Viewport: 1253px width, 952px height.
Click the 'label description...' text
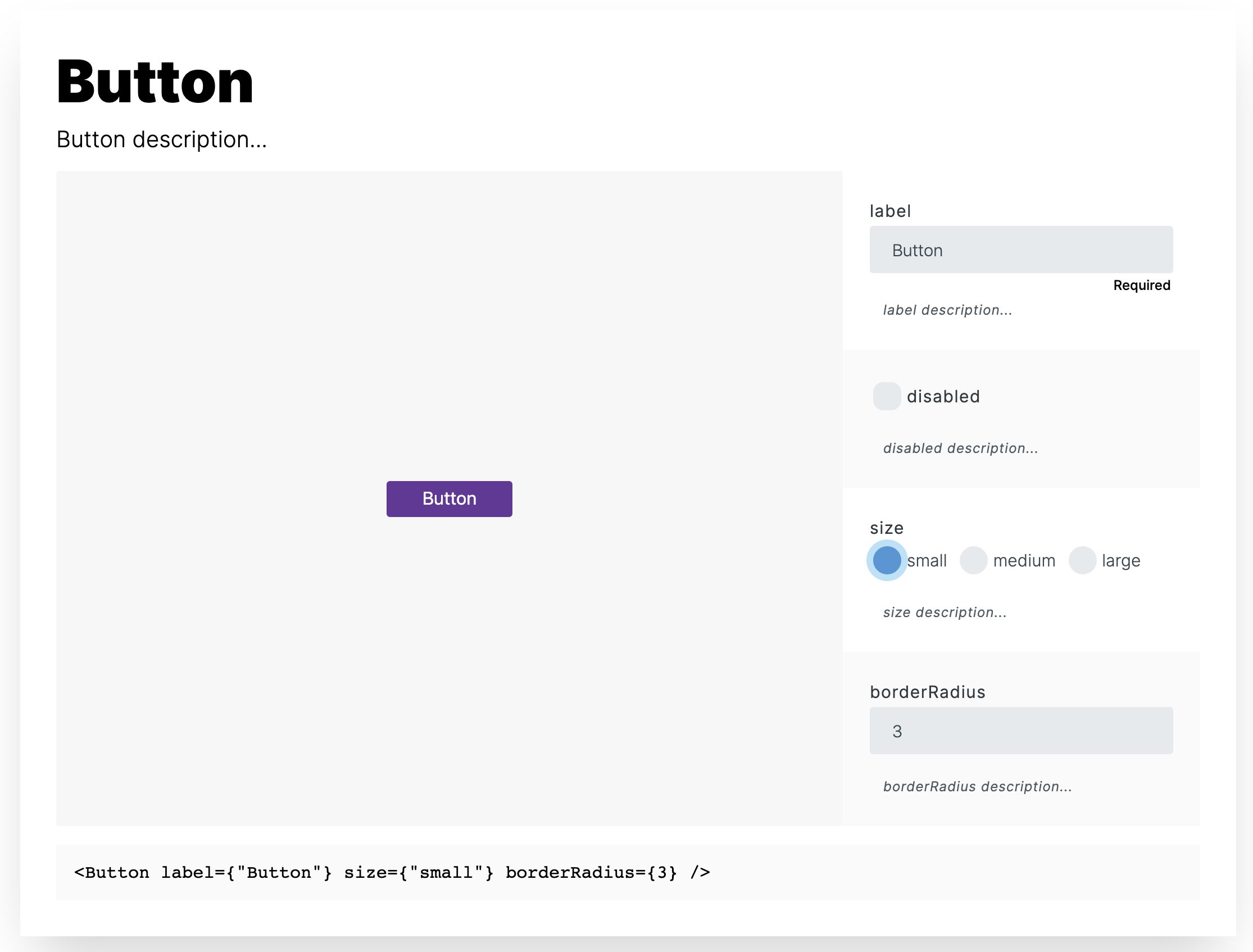[947, 310]
